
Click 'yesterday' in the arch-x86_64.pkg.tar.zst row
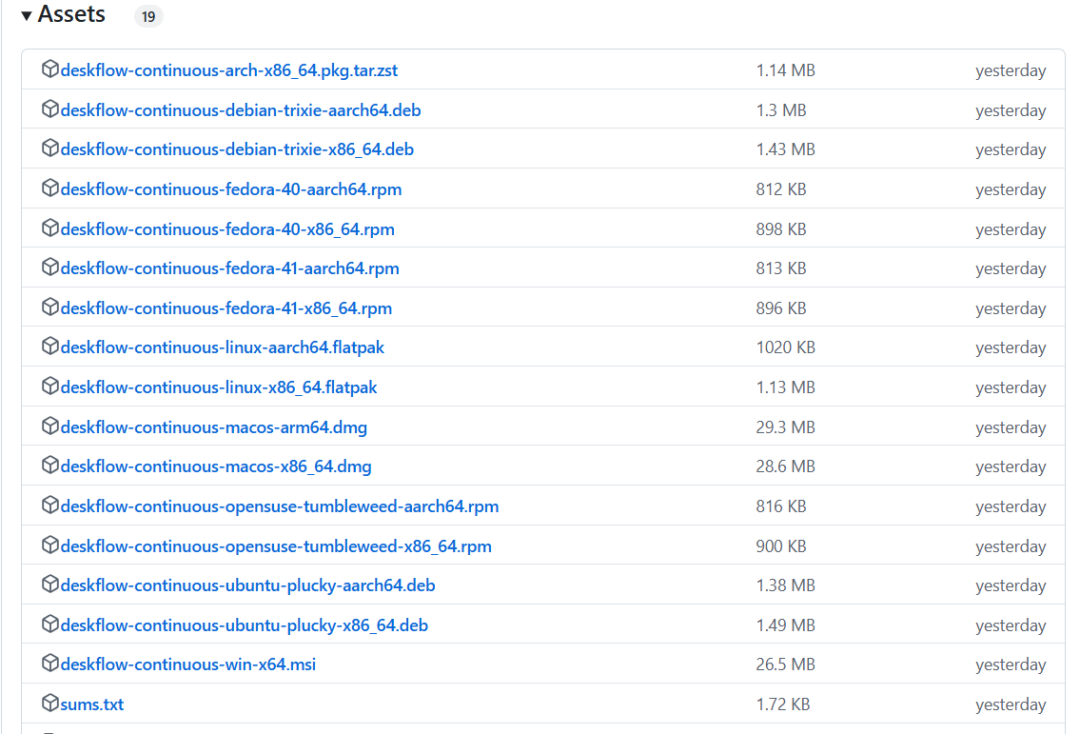click(1010, 71)
